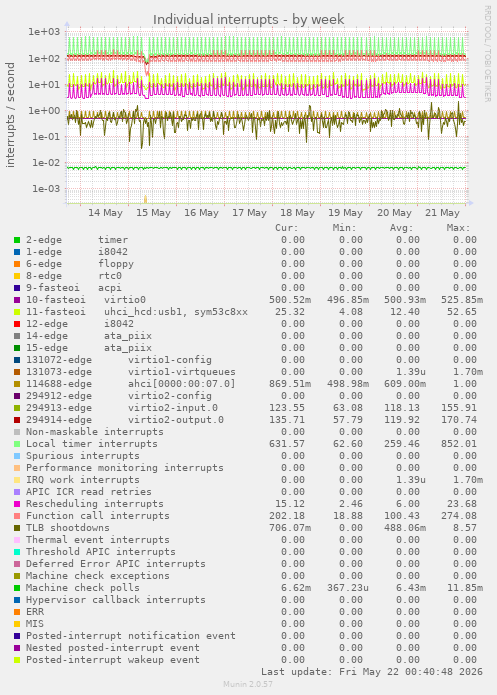This screenshot has height=695, width=497.
Task: Click the 19 May date marker on the x-axis
Action: pyautogui.click(x=345, y=213)
